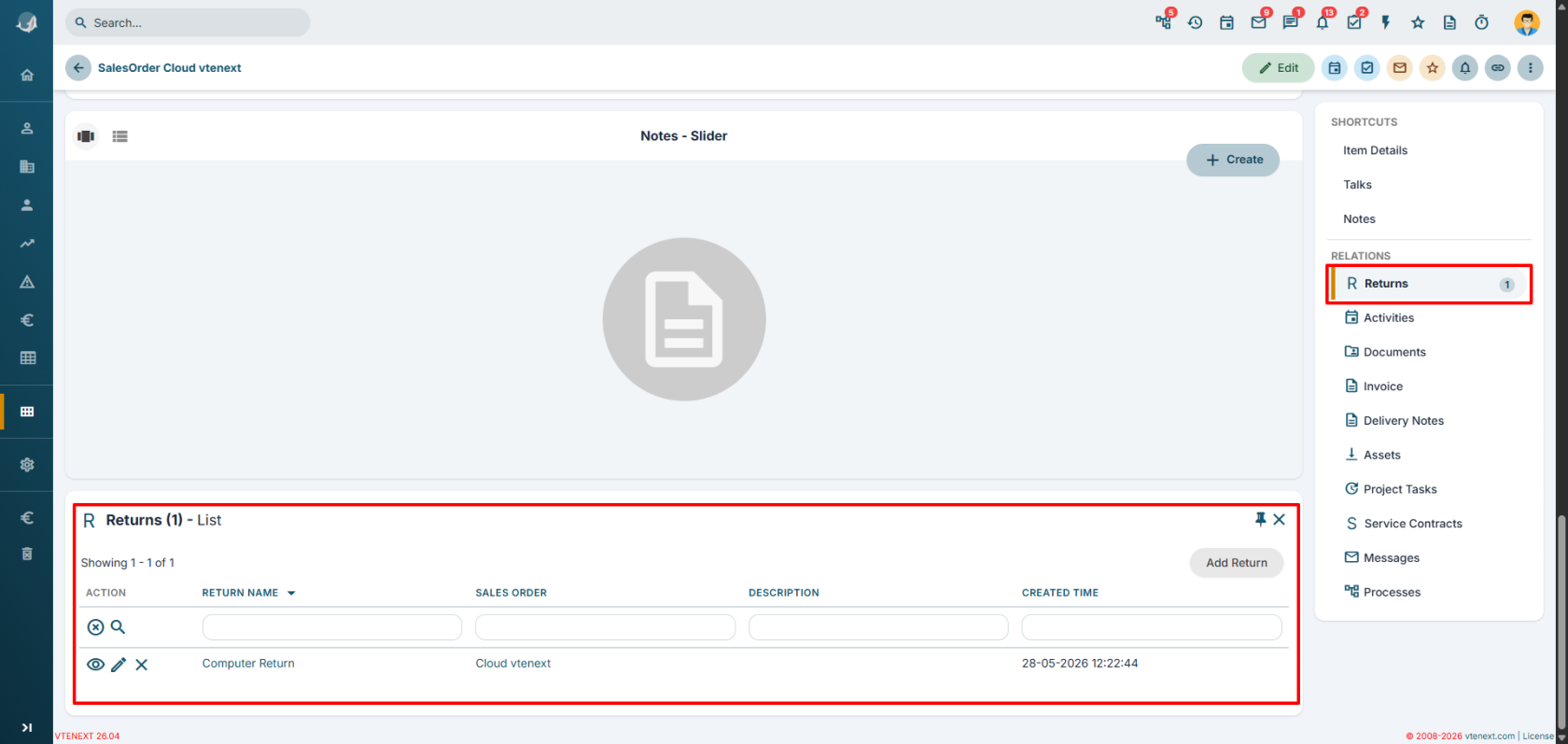Click the Edit button
1568x744 pixels.
tap(1278, 67)
